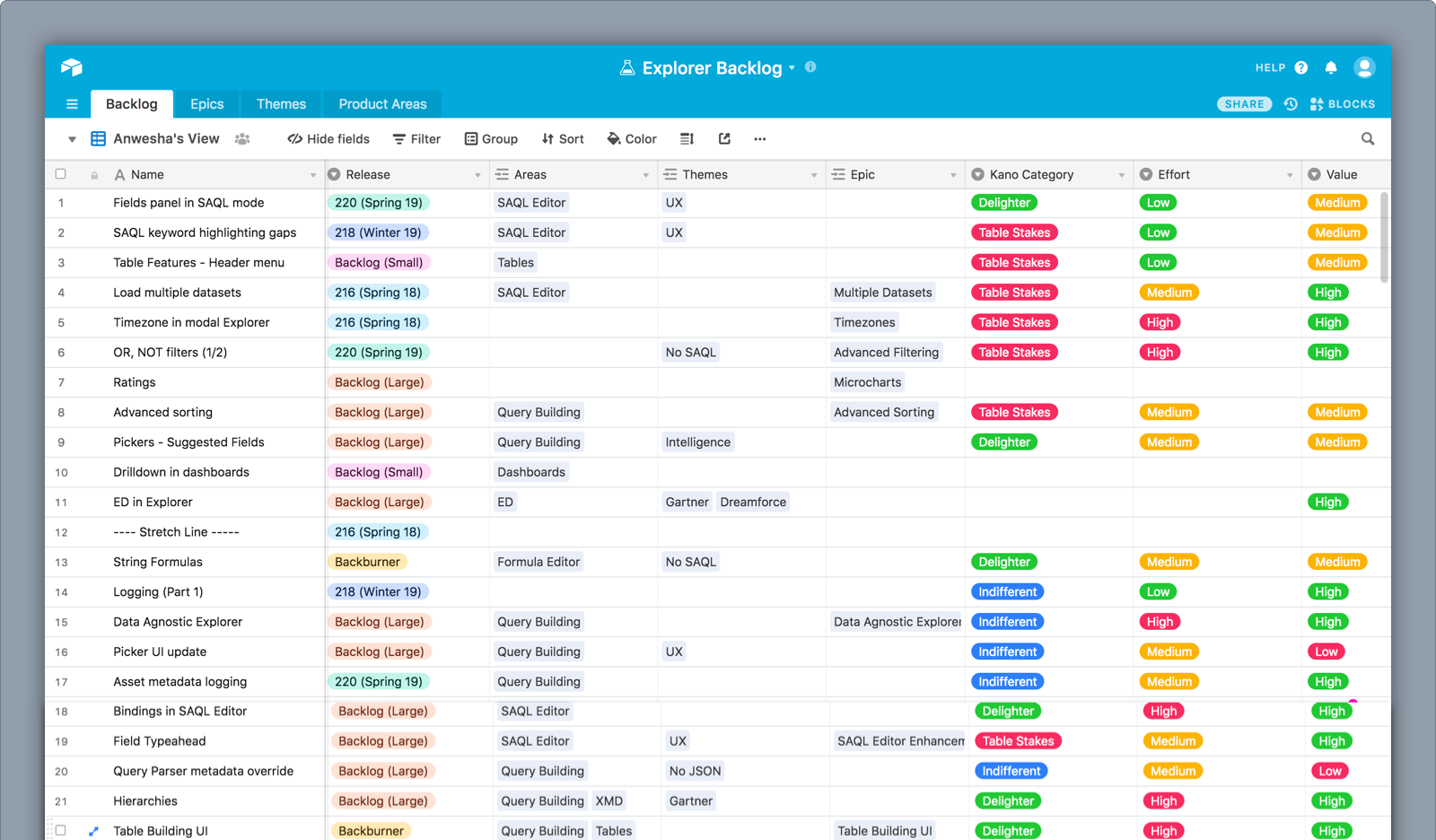Check the Table Building UI row checkbox
Image resolution: width=1436 pixels, height=840 pixels.
[x=61, y=831]
